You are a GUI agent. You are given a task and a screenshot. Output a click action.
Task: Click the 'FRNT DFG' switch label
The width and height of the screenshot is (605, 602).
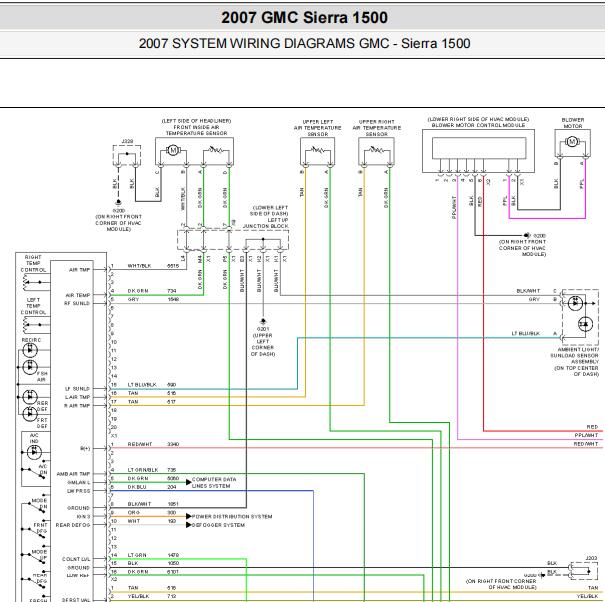click(x=41, y=528)
